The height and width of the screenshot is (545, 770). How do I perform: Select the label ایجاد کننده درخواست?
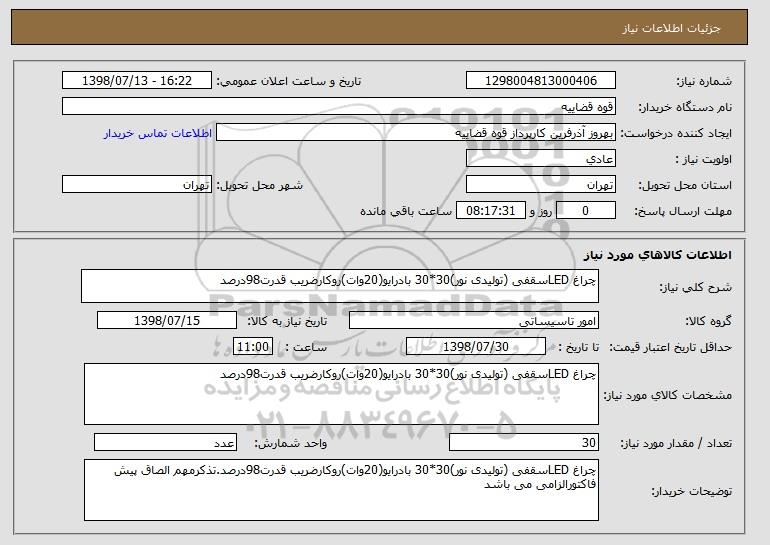click(x=676, y=134)
